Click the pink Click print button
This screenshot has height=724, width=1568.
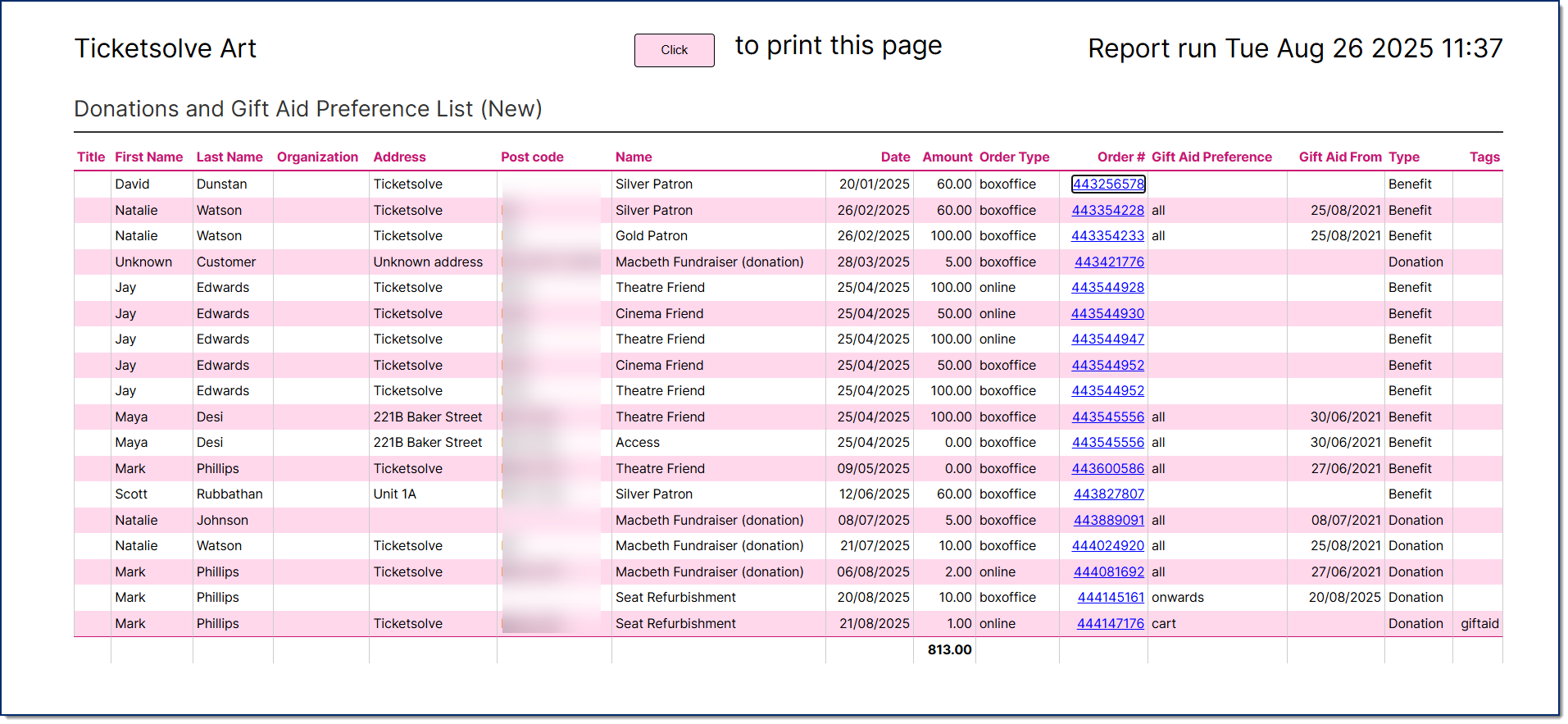[x=674, y=50]
